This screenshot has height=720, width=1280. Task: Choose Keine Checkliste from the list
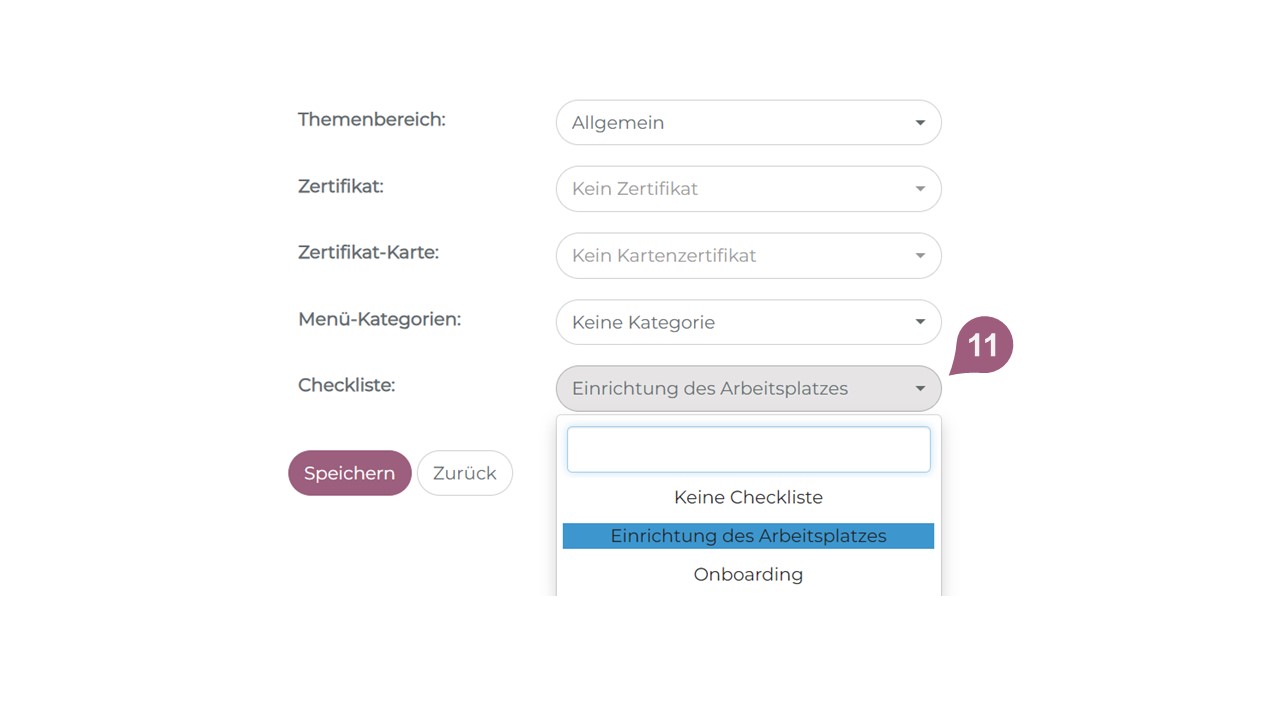click(748, 497)
